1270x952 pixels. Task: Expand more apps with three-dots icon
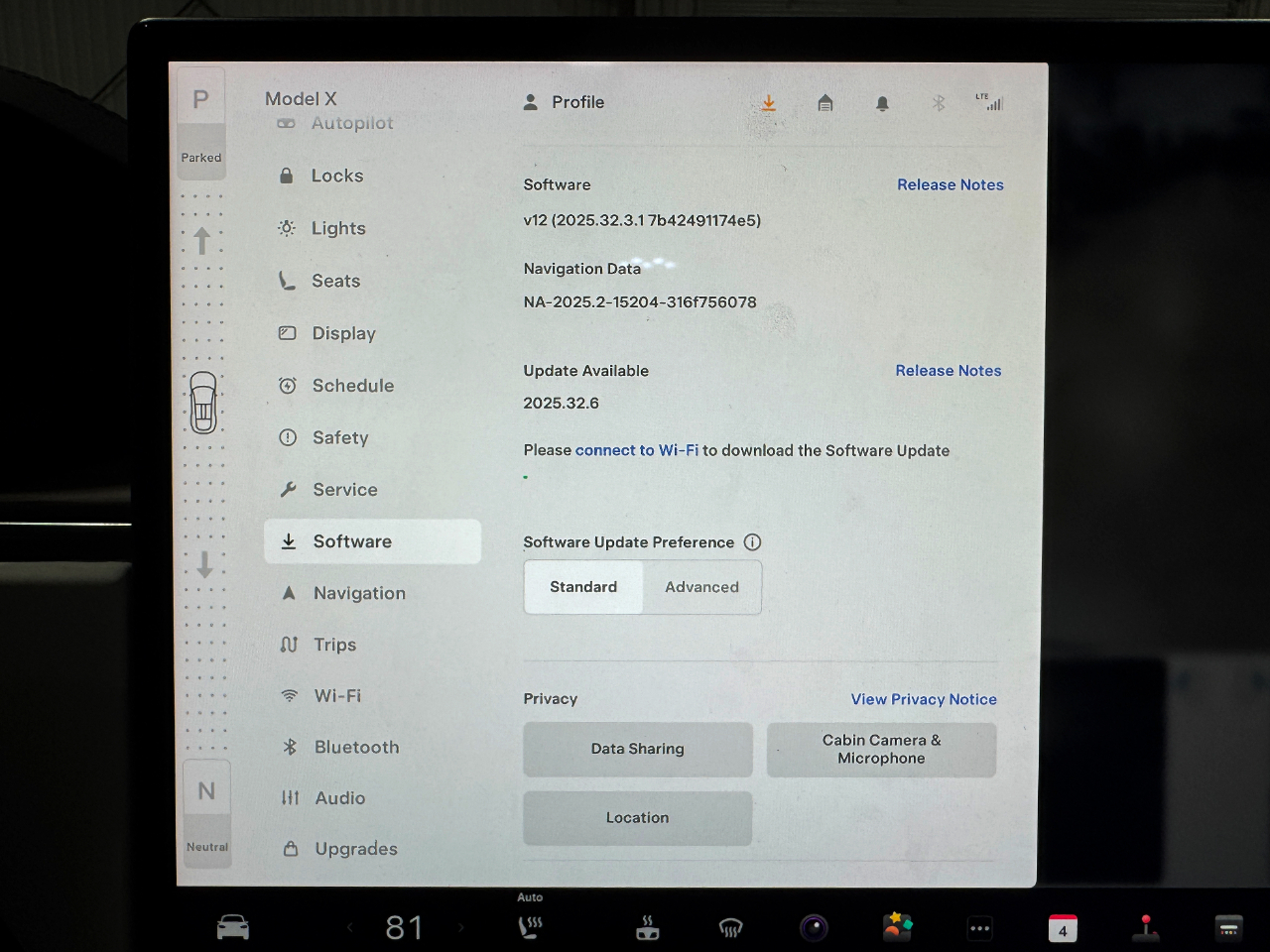click(x=979, y=928)
